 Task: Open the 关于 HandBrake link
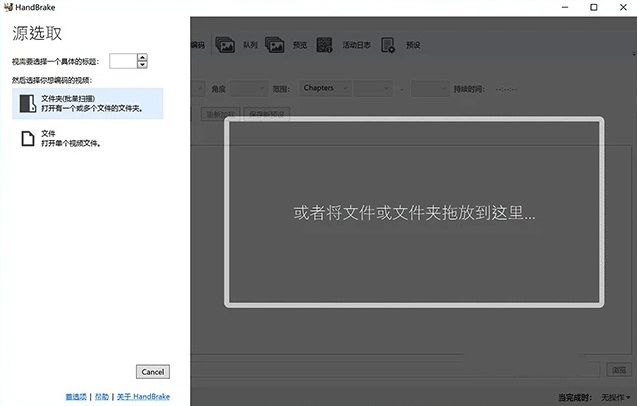click(x=143, y=396)
